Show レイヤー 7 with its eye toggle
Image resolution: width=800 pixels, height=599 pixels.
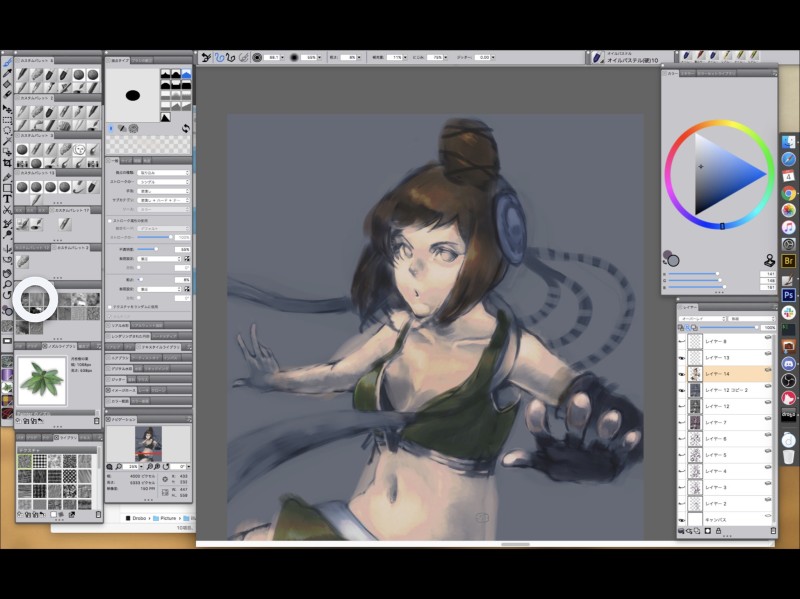(682, 422)
